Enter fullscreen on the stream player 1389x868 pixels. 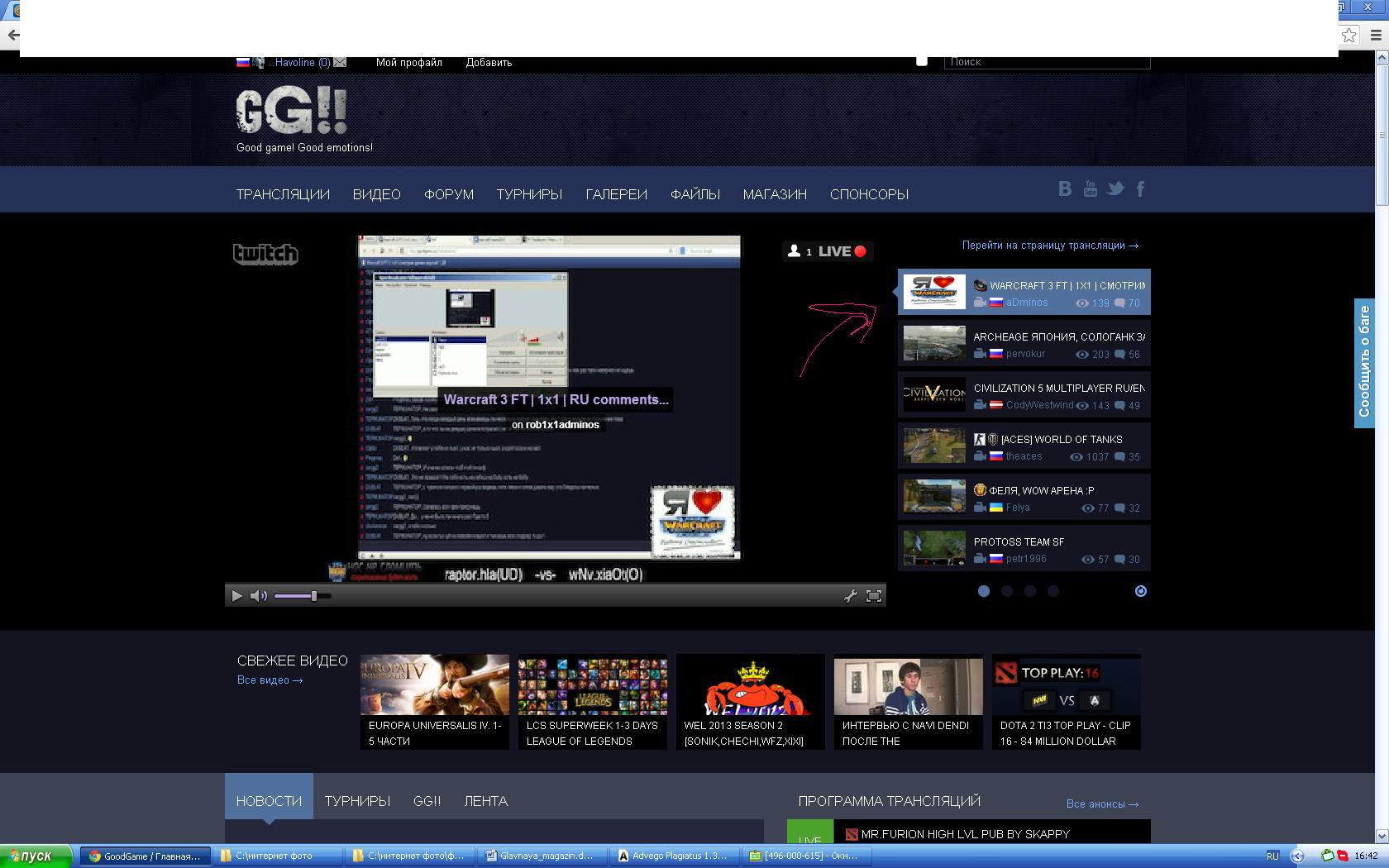tap(873, 595)
